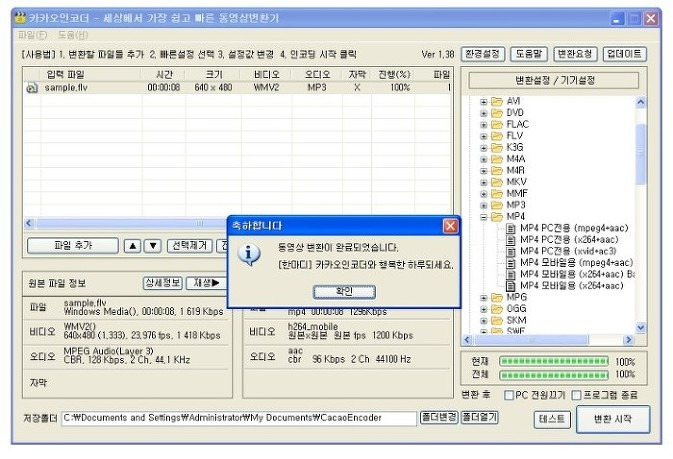Click the 확인 button in the dialog

point(344,292)
